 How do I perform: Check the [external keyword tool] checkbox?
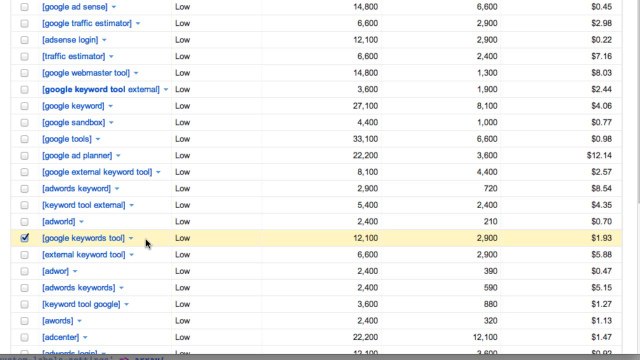(x=24, y=255)
